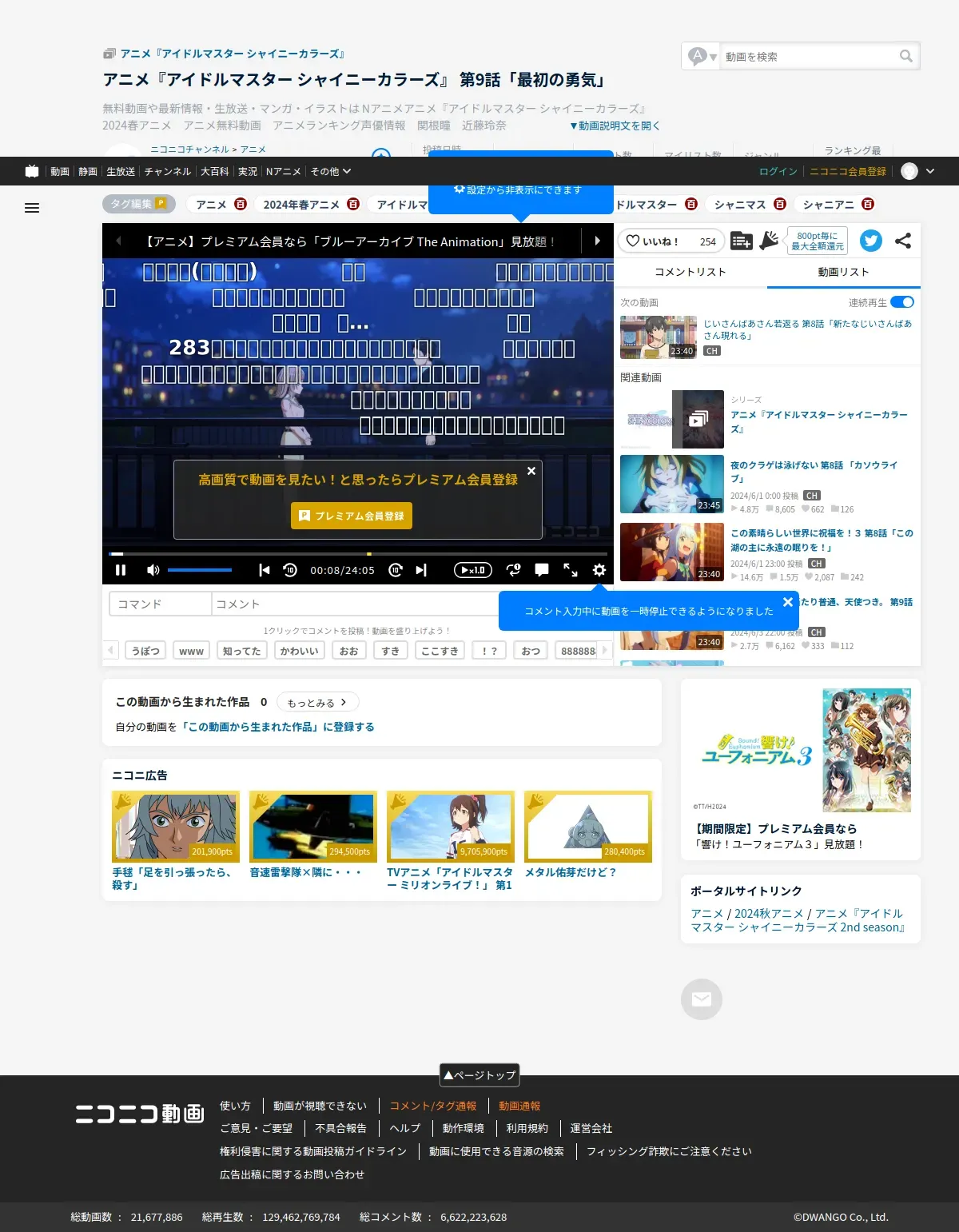Viewport: 959px width, 1232px height.
Task: Open dictionary icon beside 2024年春アニメ tag
Action: (353, 204)
